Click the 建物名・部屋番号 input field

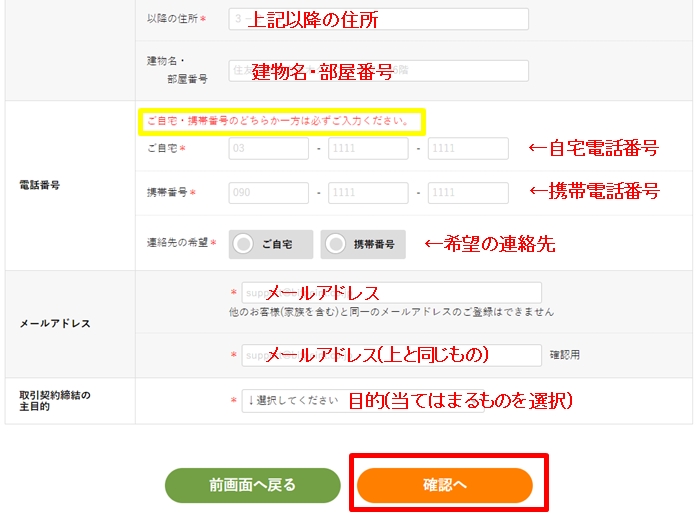tap(379, 71)
